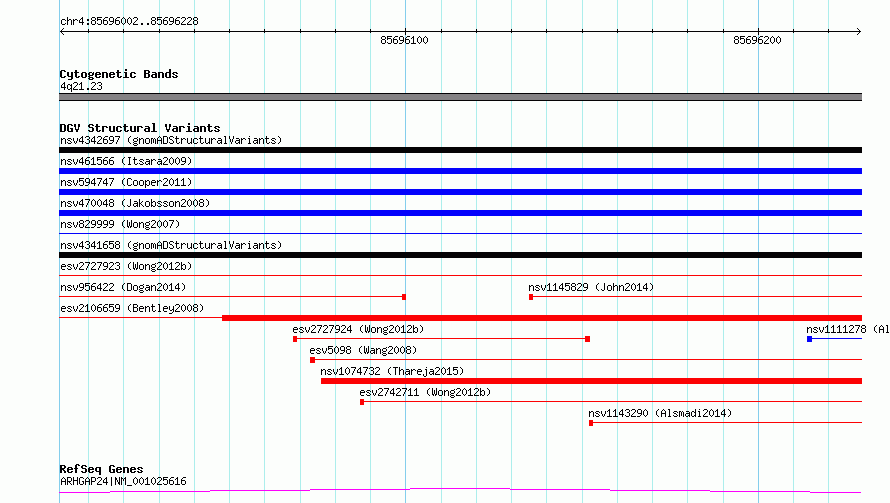Select the thick red esv2106659 variant bar

coord(542,318)
